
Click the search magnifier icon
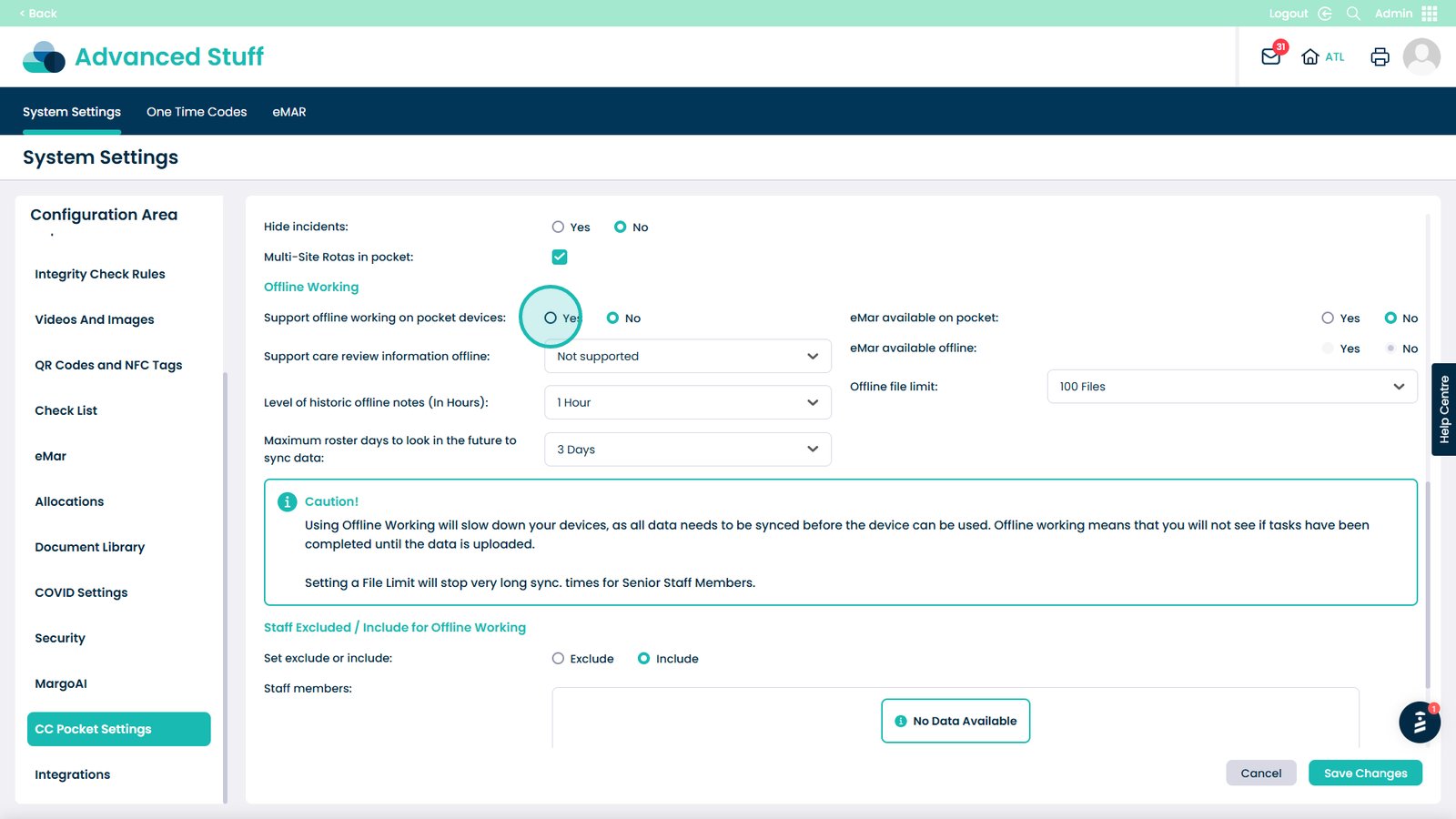1353,14
